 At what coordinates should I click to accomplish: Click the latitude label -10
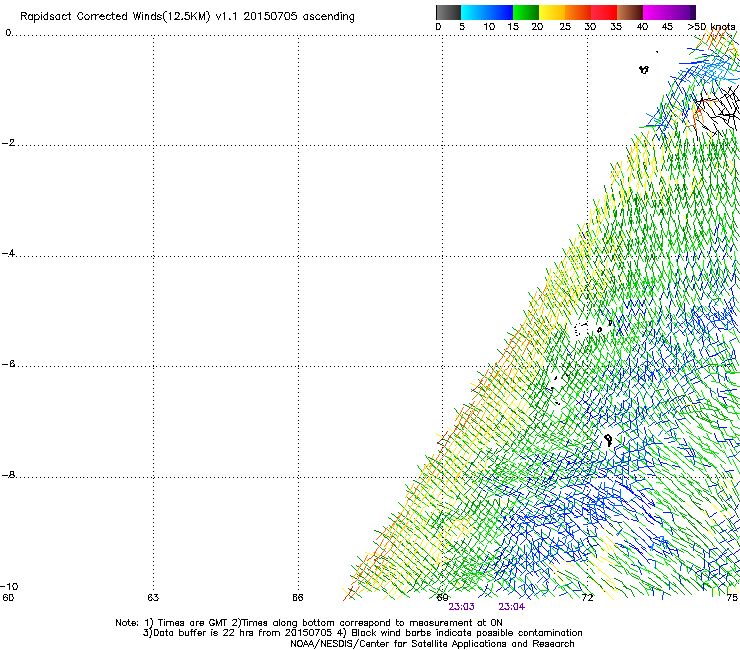[x=9, y=586]
